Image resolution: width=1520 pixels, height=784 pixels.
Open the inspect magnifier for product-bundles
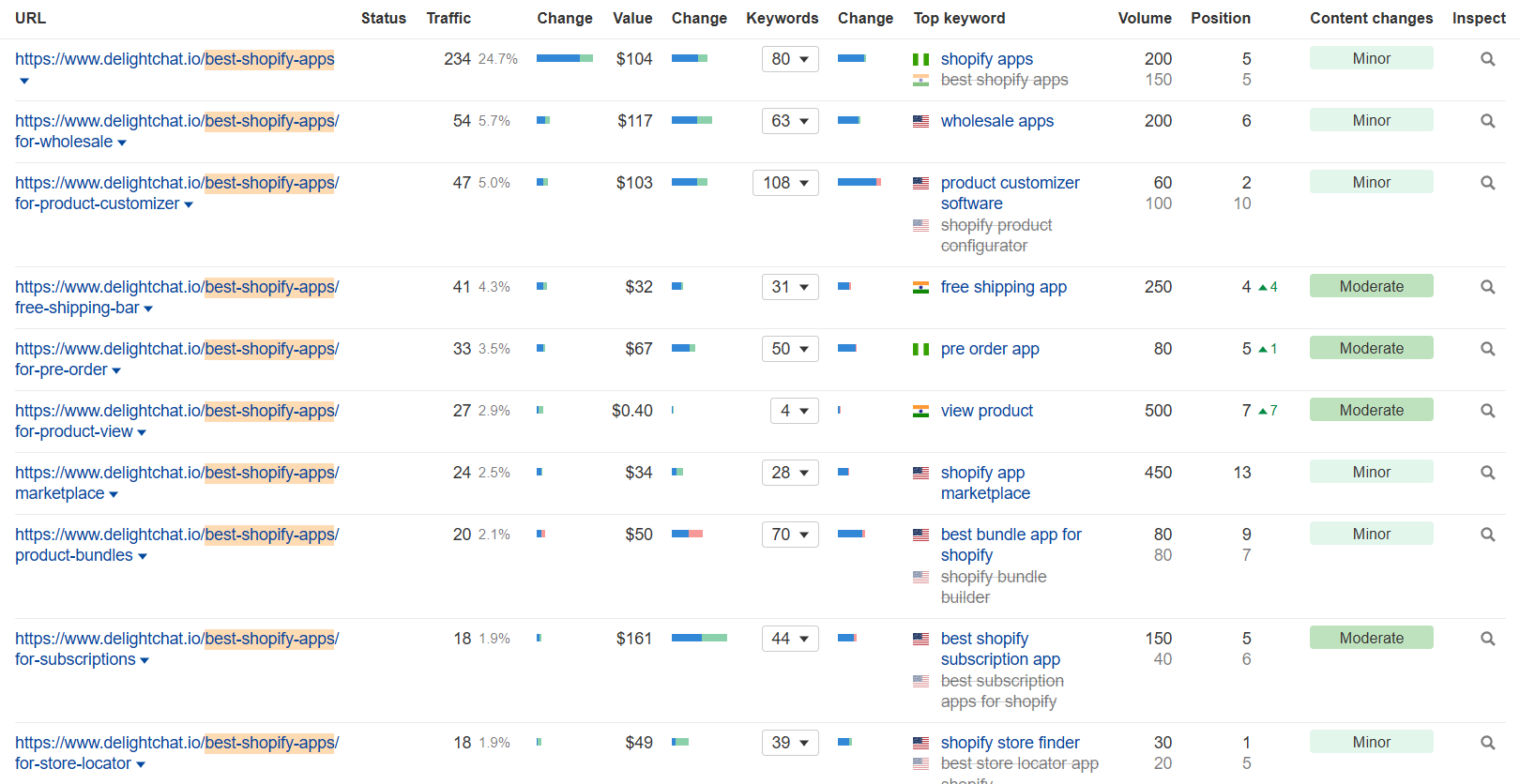(1487, 535)
